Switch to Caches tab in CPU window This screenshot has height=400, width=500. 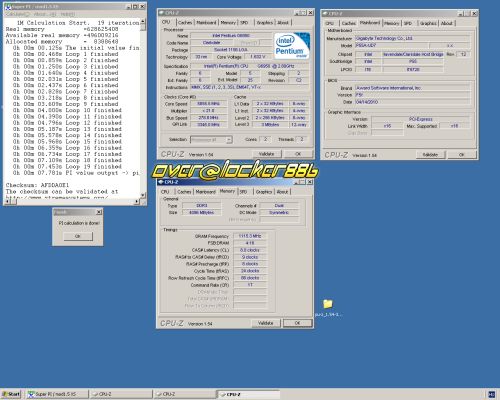point(185,22)
